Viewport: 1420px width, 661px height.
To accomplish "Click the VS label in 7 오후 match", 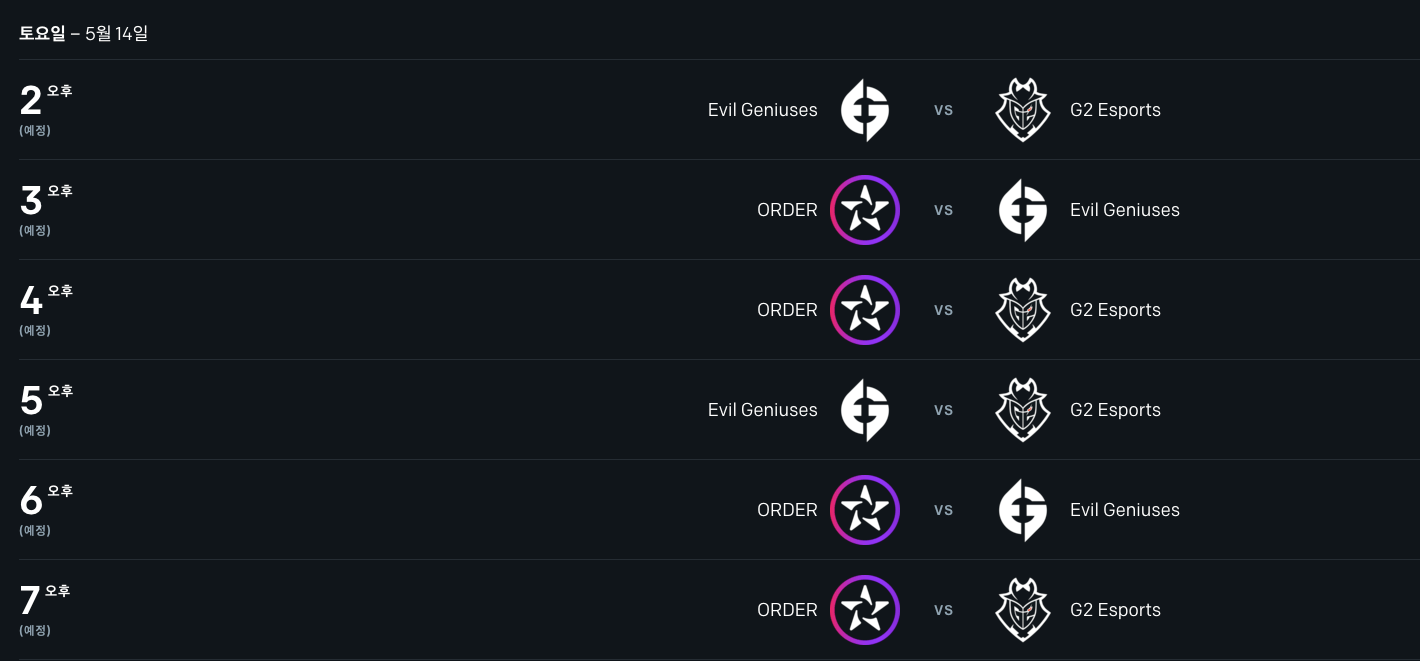I will click(943, 610).
